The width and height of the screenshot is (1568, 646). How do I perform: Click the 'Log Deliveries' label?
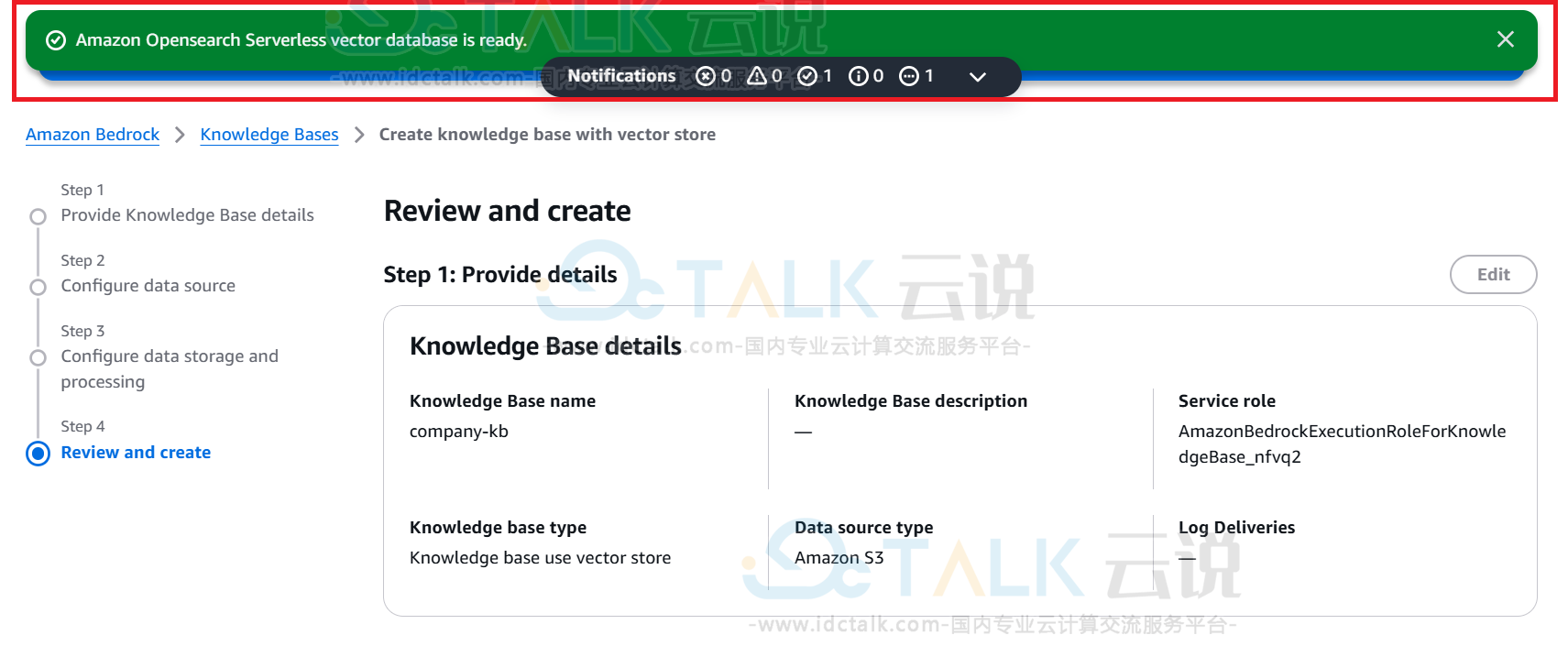click(x=1236, y=528)
